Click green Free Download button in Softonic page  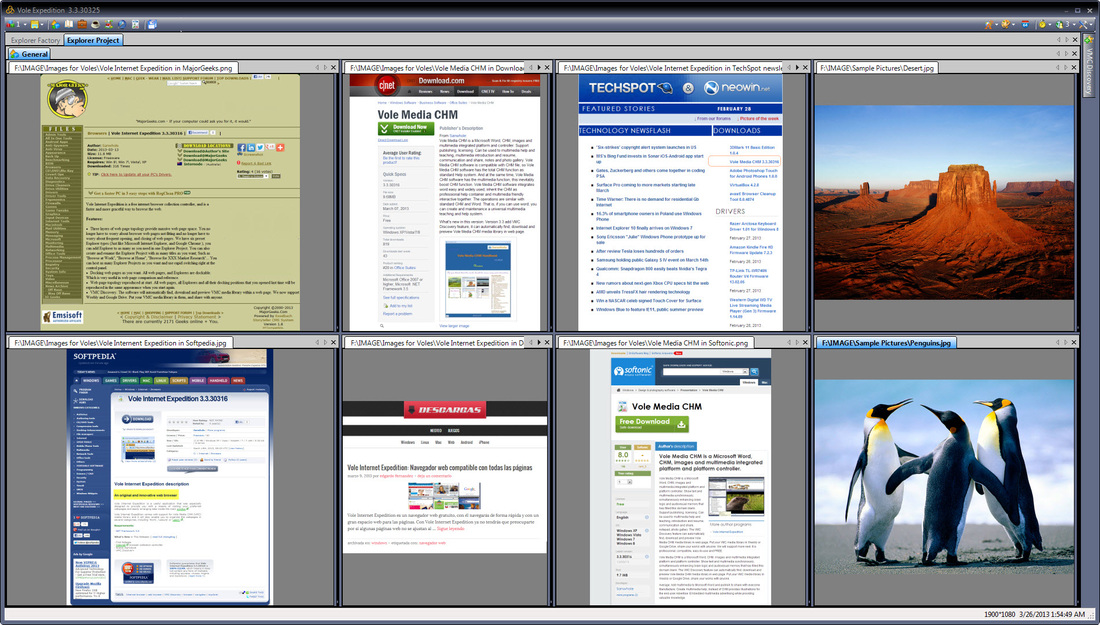coord(652,424)
